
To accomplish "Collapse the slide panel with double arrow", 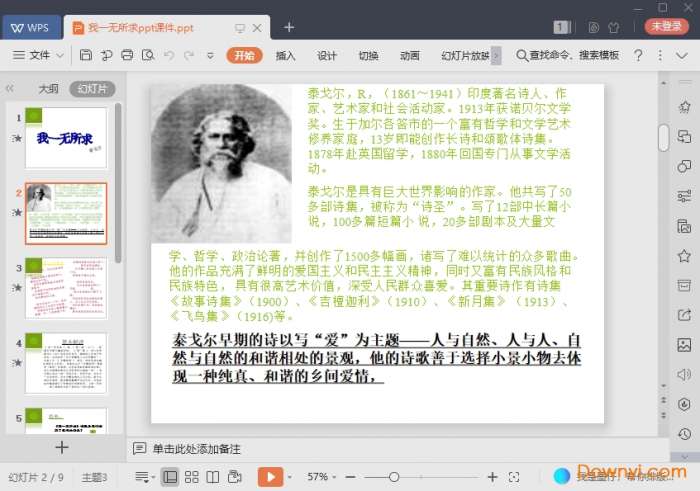I will click(9, 88).
